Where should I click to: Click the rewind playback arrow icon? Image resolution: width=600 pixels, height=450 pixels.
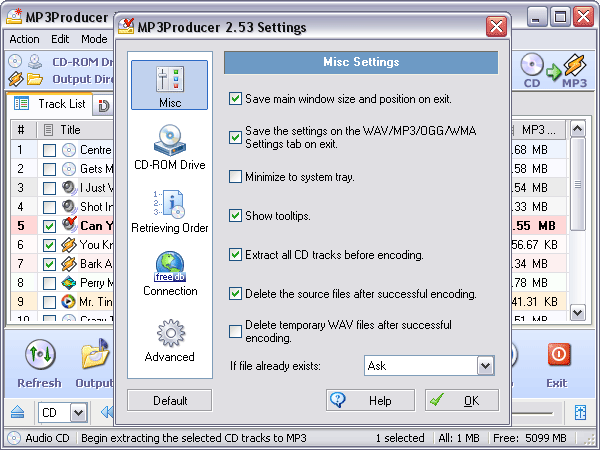click(107, 412)
